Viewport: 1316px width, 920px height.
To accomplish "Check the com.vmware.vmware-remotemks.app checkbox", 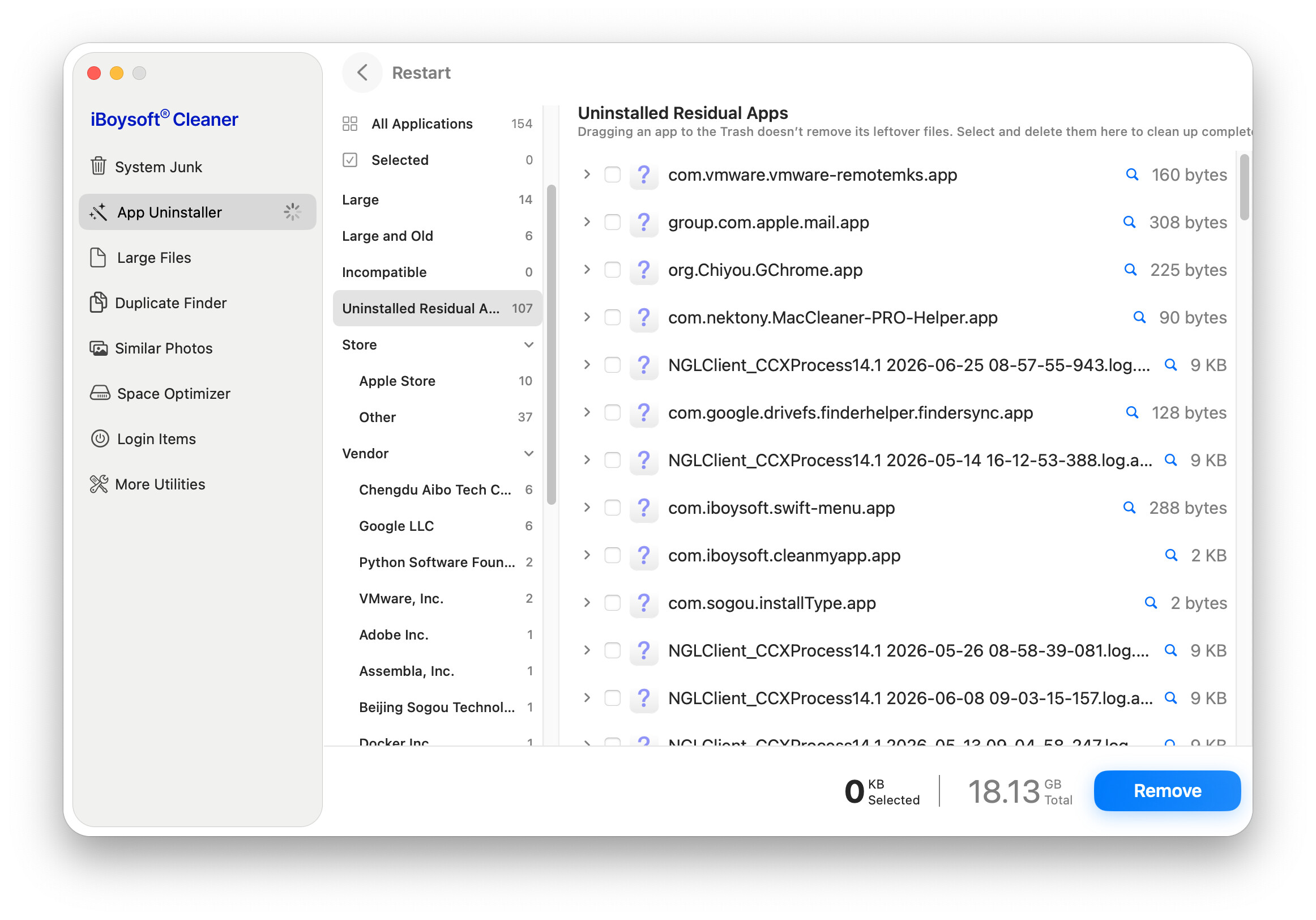I will (x=612, y=174).
